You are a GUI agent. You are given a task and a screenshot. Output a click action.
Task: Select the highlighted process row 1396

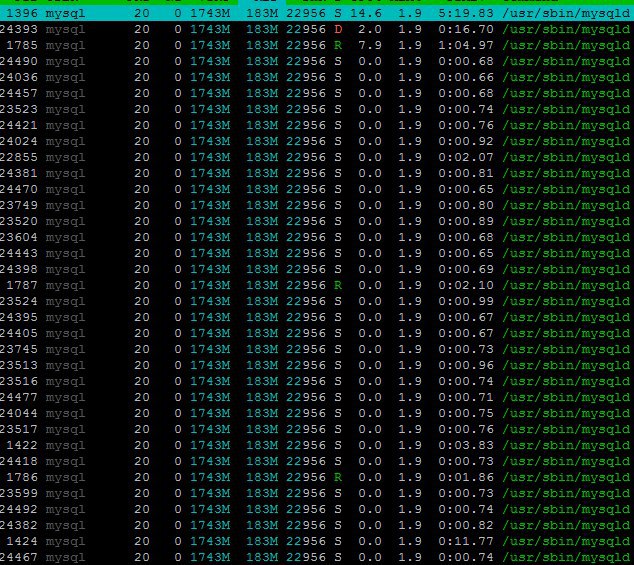coord(317,13)
